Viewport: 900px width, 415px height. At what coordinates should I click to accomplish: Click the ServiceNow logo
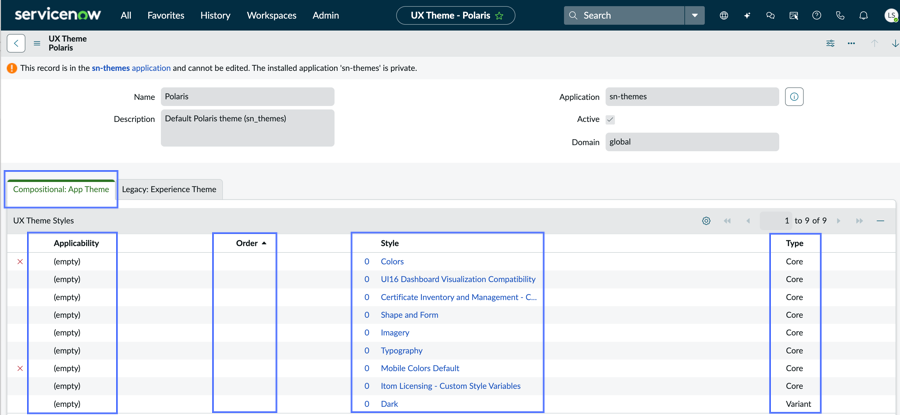coord(58,15)
